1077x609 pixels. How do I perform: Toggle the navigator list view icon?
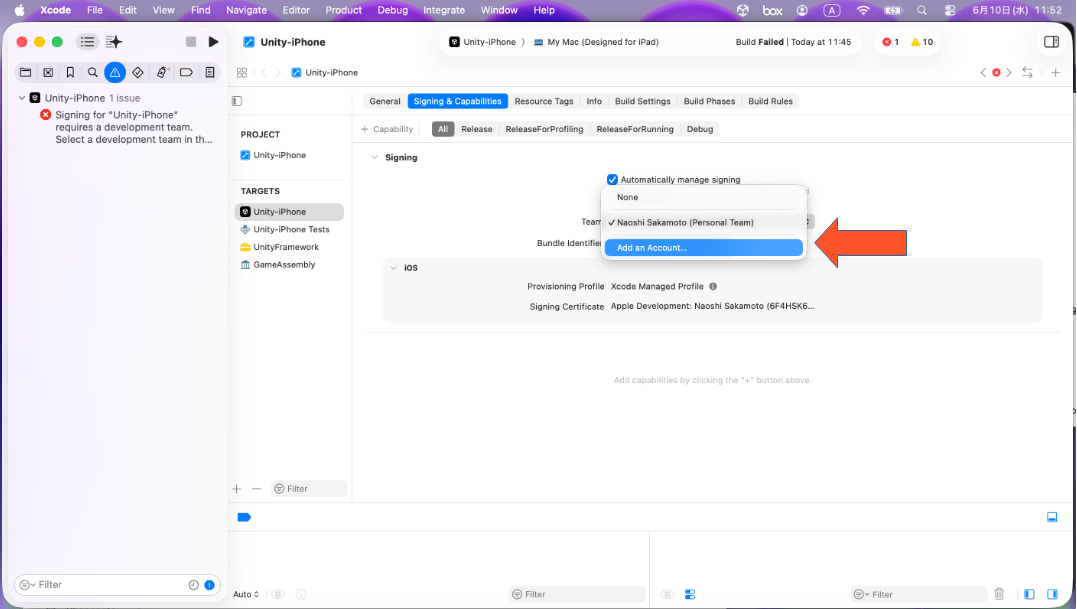pyautogui.click(x=87, y=42)
